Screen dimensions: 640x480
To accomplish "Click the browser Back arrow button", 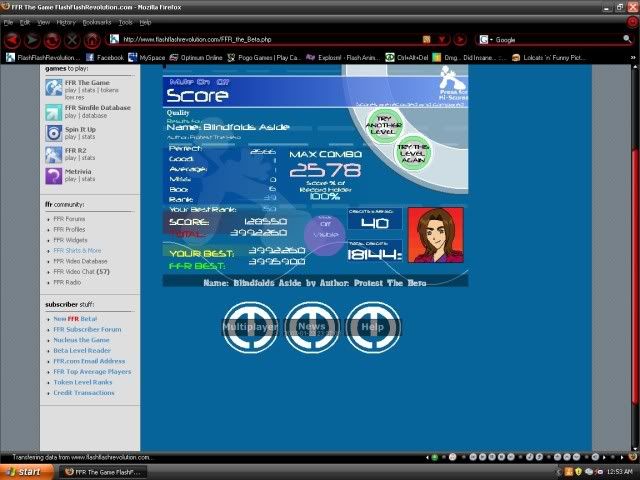I will click(11, 40).
